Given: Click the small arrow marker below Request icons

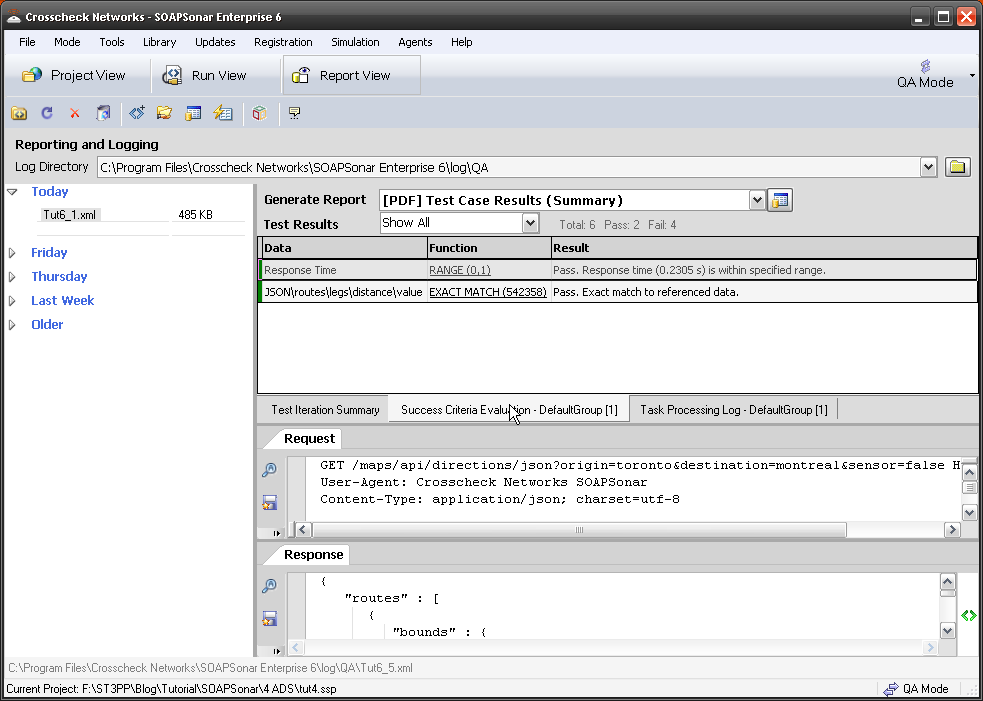Looking at the screenshot, I should 276,534.
